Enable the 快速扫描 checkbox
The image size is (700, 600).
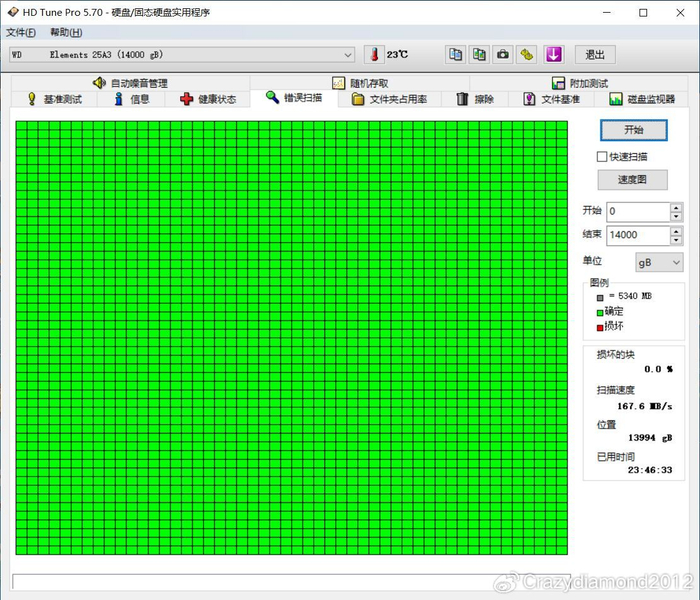602,156
